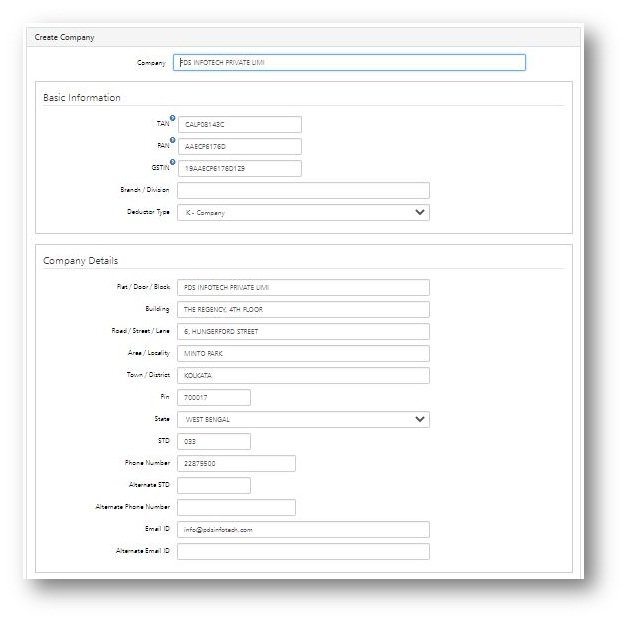Click the TAN input field
Viewport: 627px width, 622px height.
click(240, 124)
